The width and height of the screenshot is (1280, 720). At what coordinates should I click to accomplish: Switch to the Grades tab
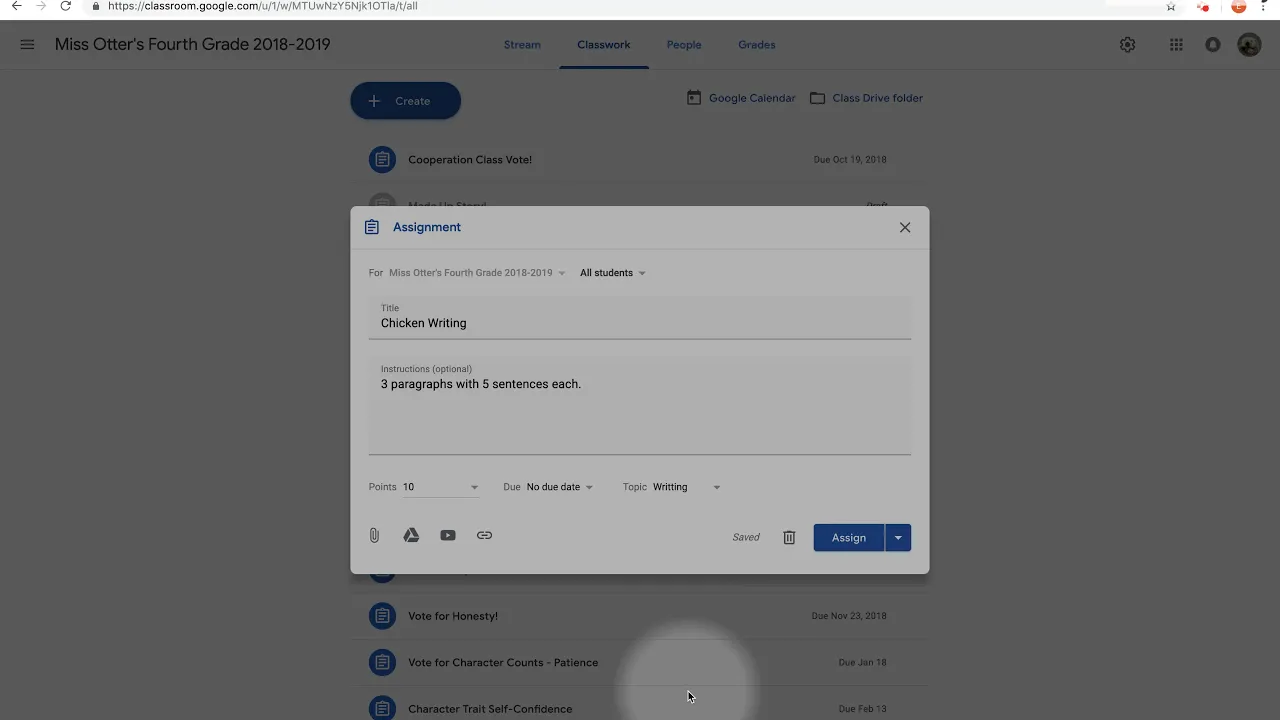[757, 45]
